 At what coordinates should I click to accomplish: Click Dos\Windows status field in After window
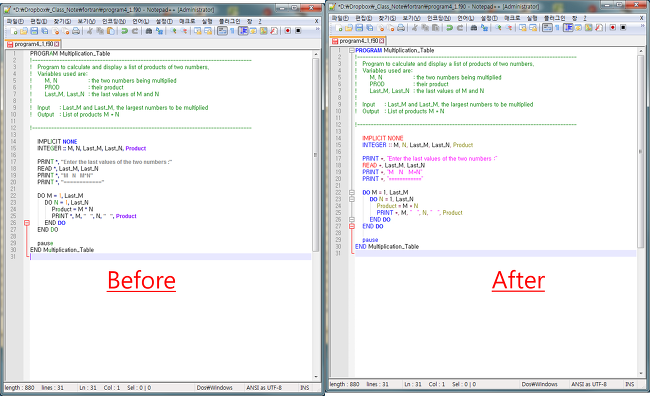coord(539,384)
